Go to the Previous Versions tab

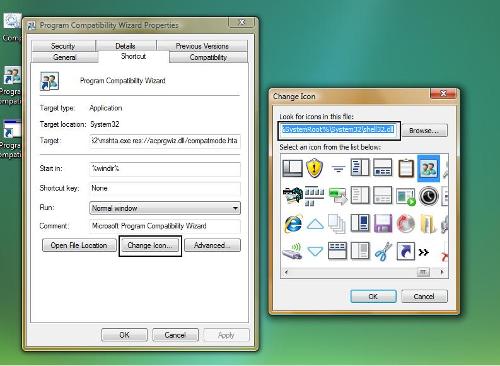(x=202, y=46)
